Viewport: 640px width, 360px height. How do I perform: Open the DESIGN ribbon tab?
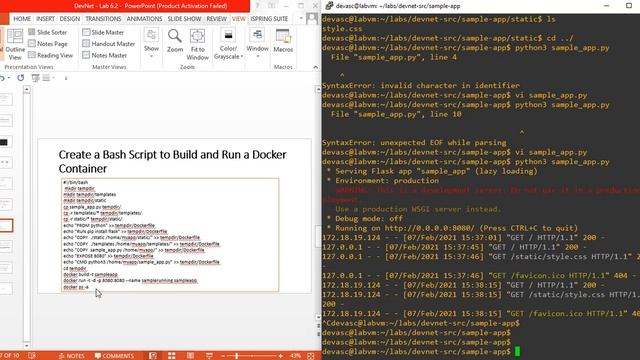(70, 19)
